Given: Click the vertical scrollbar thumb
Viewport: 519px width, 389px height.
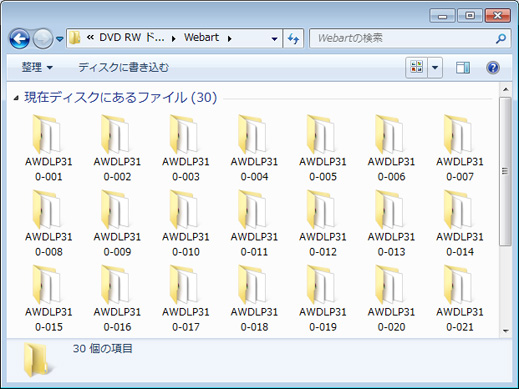Looking at the screenshot, I should click(505, 172).
